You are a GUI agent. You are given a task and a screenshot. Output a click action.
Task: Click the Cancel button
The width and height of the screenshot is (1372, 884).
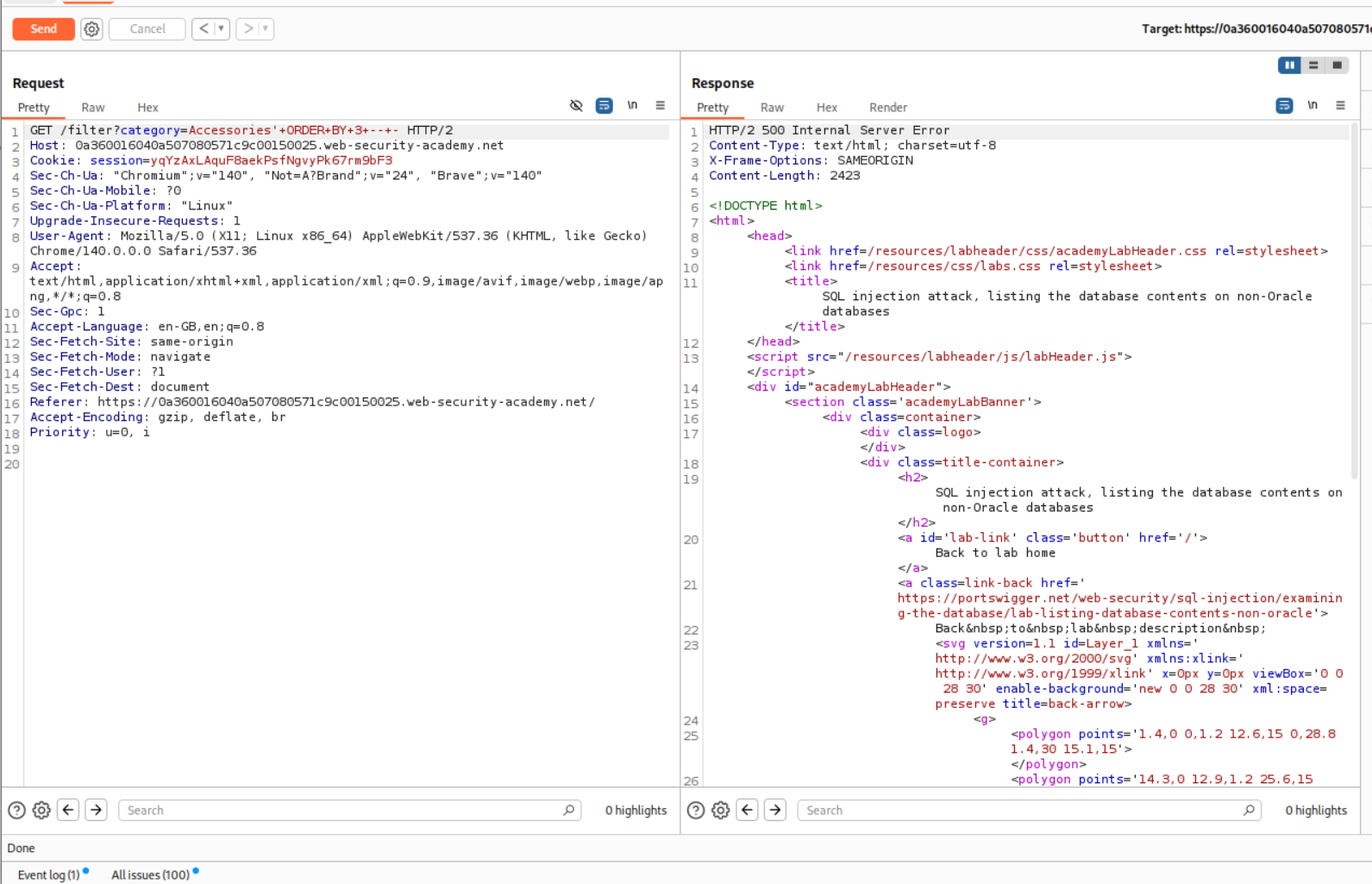pyautogui.click(x=147, y=29)
